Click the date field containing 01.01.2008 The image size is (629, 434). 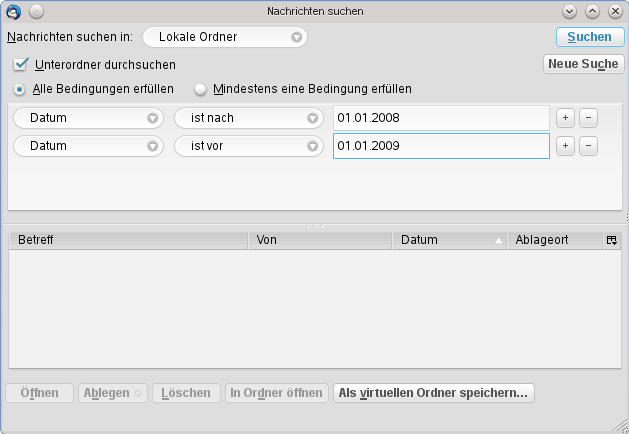point(441,118)
